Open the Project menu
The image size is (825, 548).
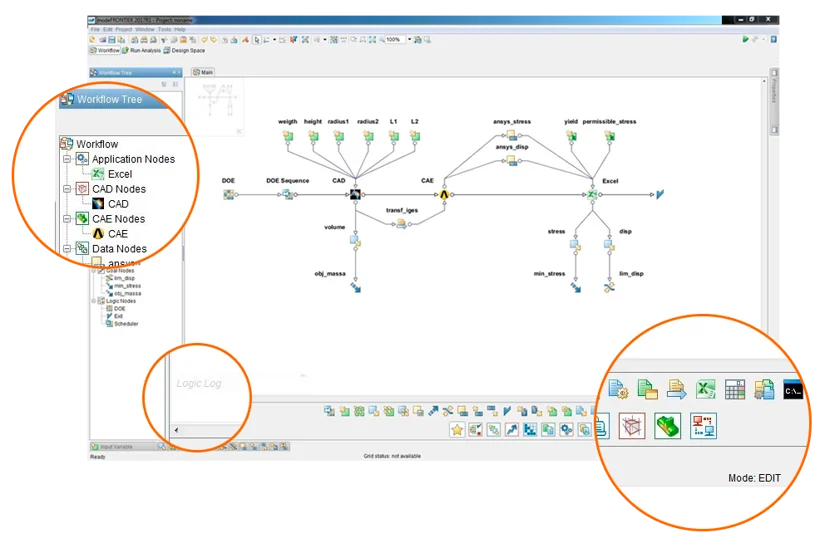coord(124,29)
